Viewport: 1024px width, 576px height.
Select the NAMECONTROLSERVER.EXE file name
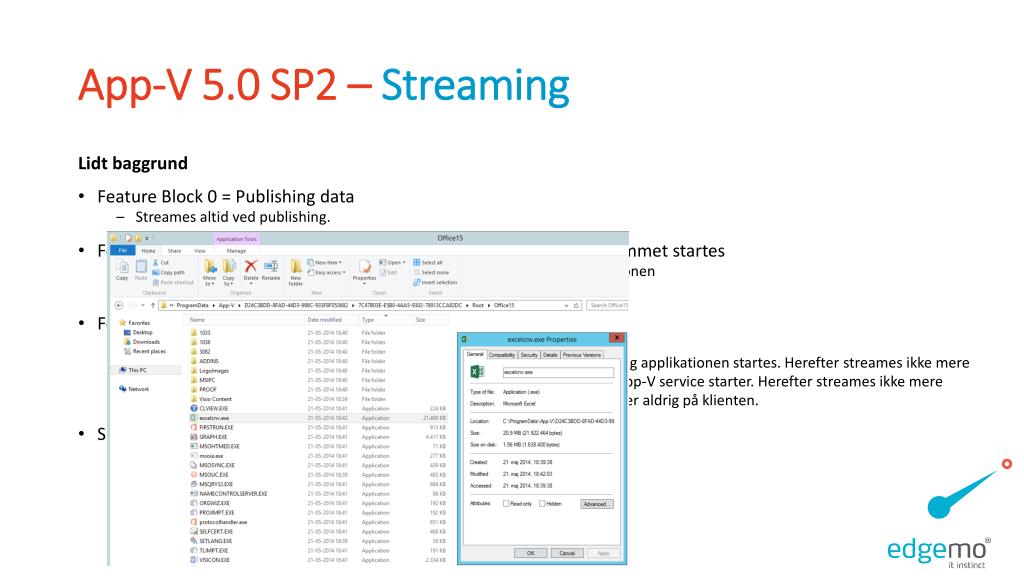[233, 494]
